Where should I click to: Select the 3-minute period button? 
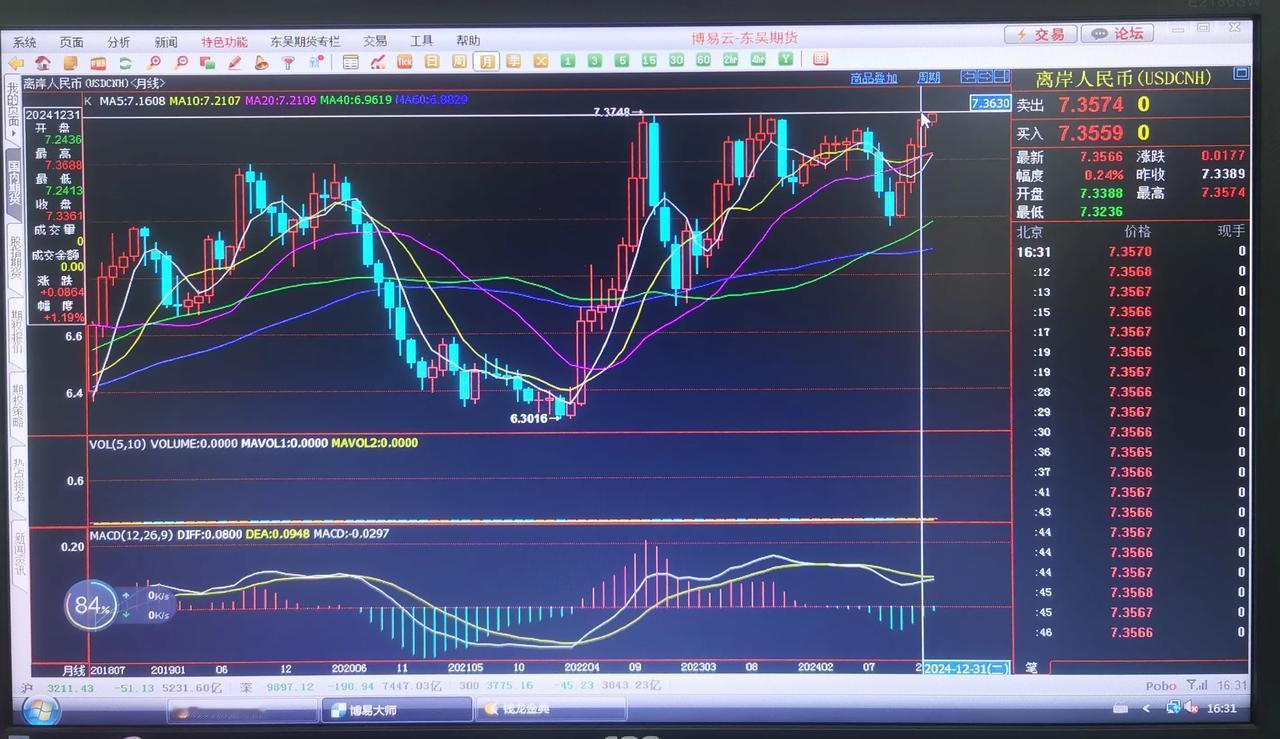[x=595, y=61]
